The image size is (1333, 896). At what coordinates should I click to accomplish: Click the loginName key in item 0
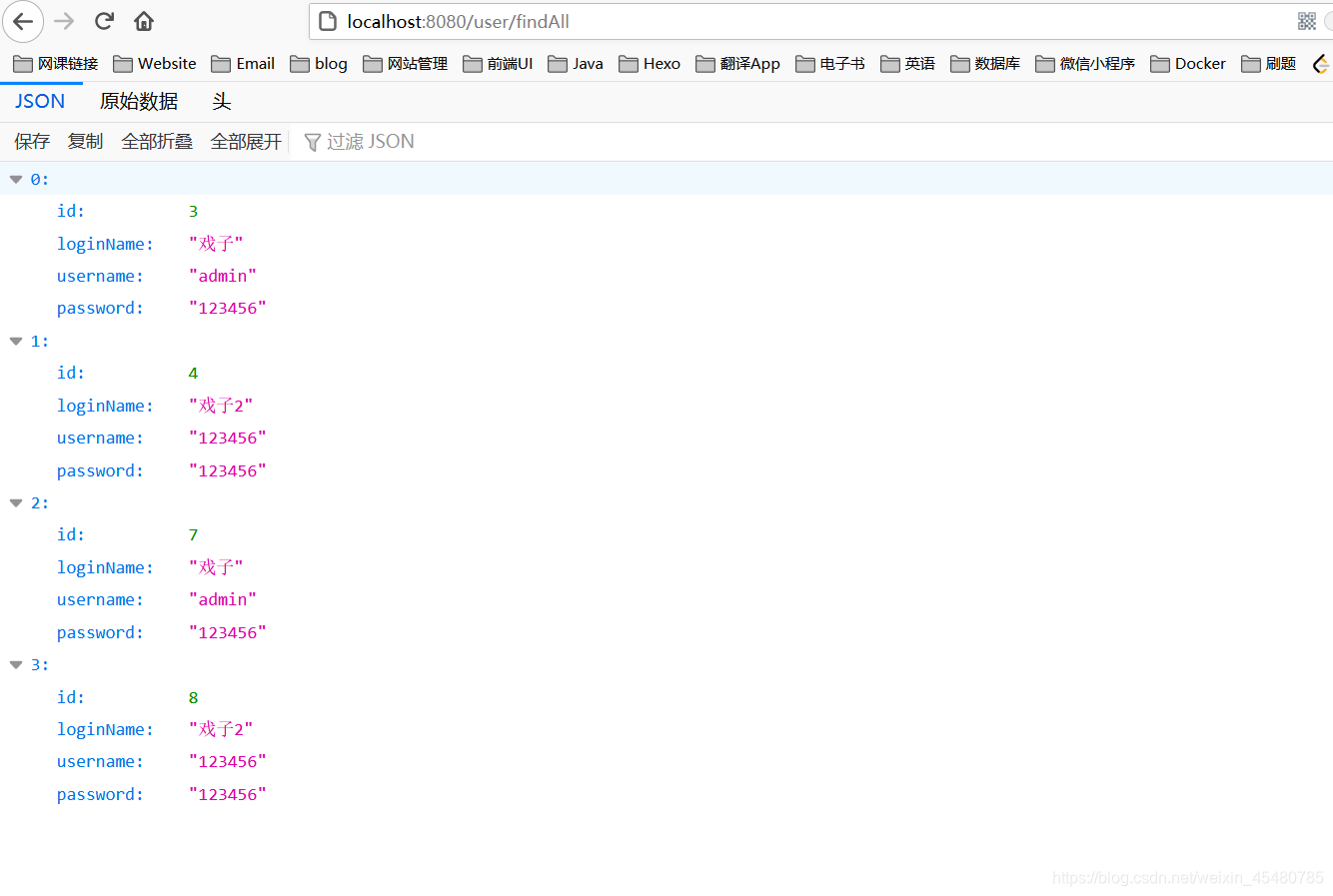[105, 244]
